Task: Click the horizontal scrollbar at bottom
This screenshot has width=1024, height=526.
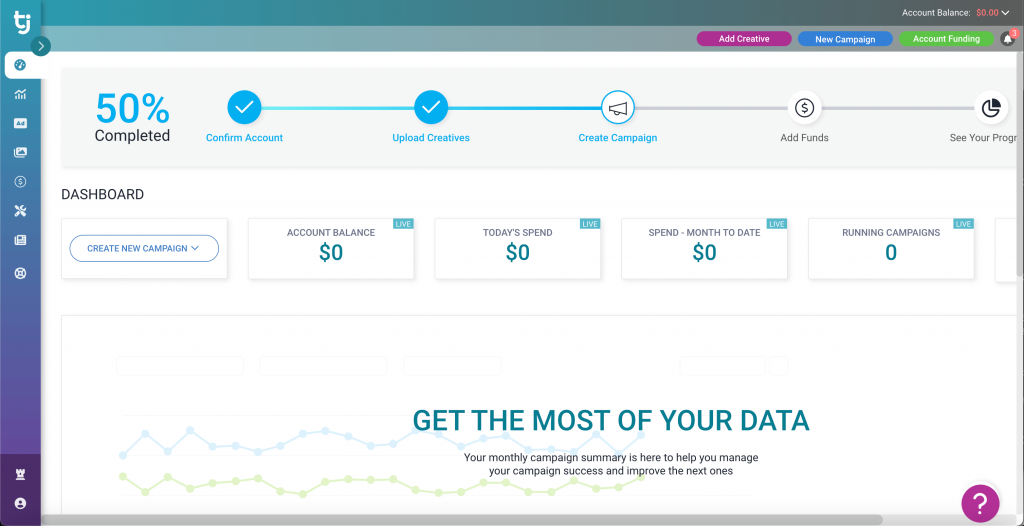Action: 462,520
